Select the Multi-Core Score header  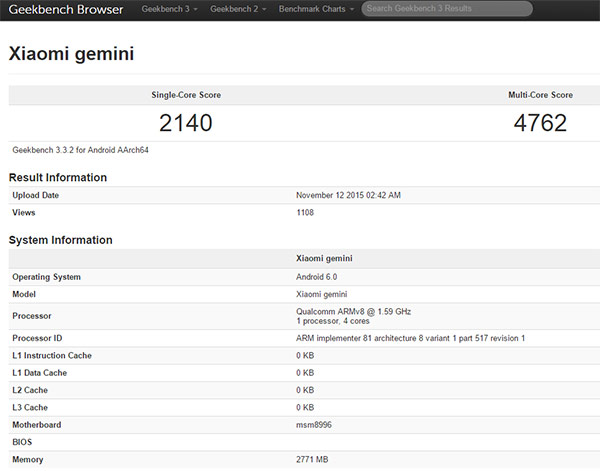pos(540,95)
